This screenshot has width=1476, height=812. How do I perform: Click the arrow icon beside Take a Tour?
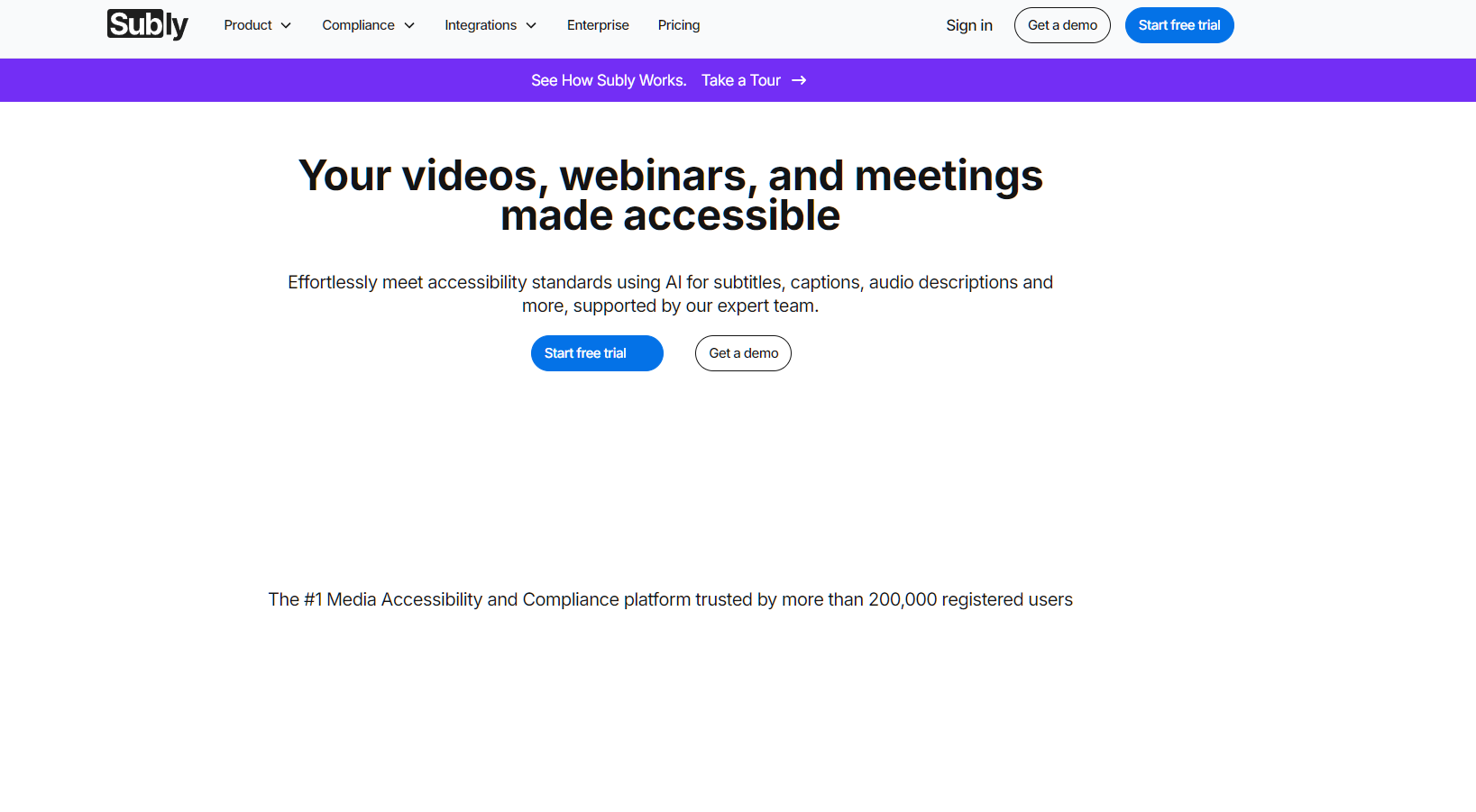(799, 80)
